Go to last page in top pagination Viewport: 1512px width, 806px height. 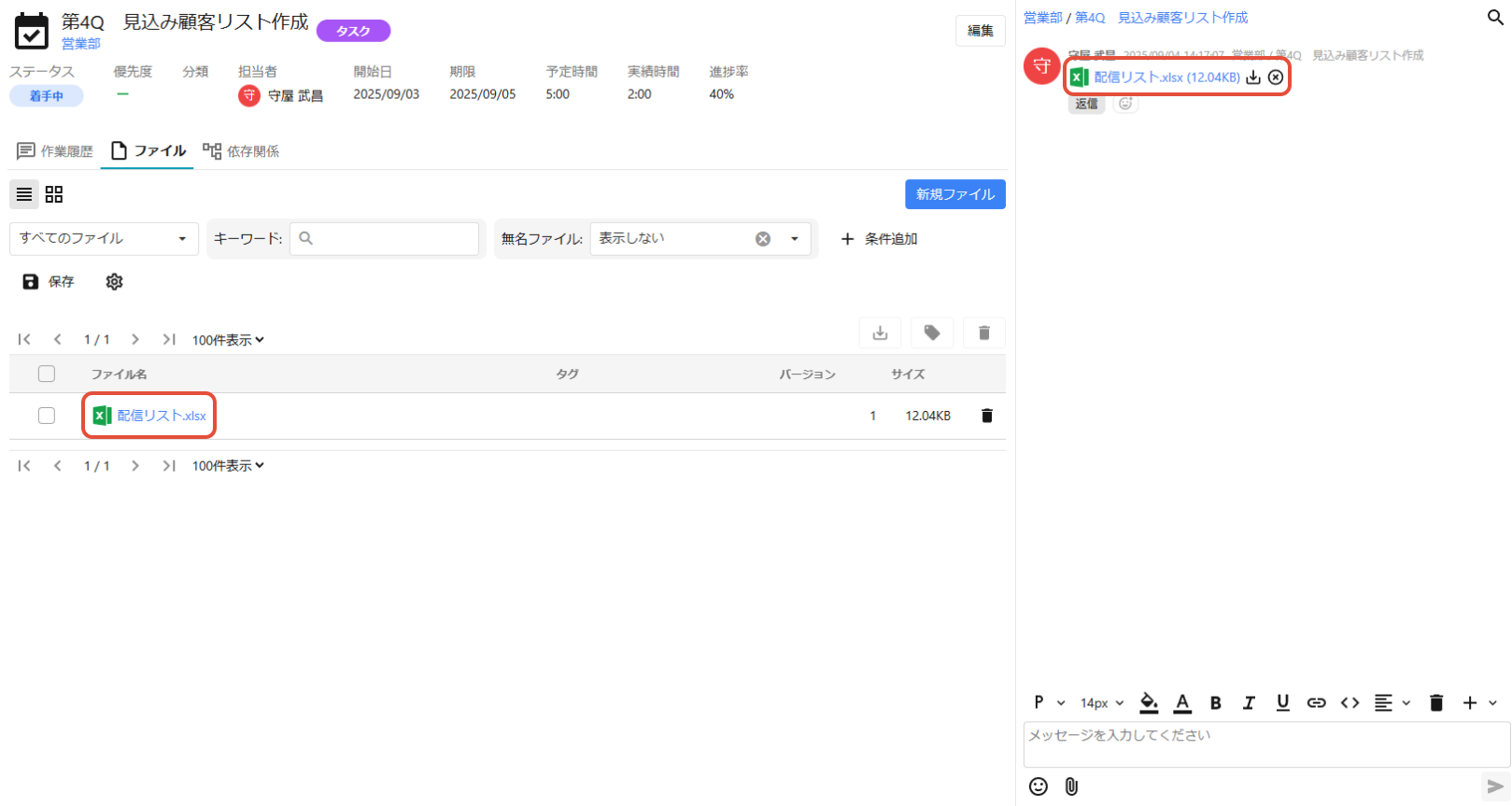(169, 339)
